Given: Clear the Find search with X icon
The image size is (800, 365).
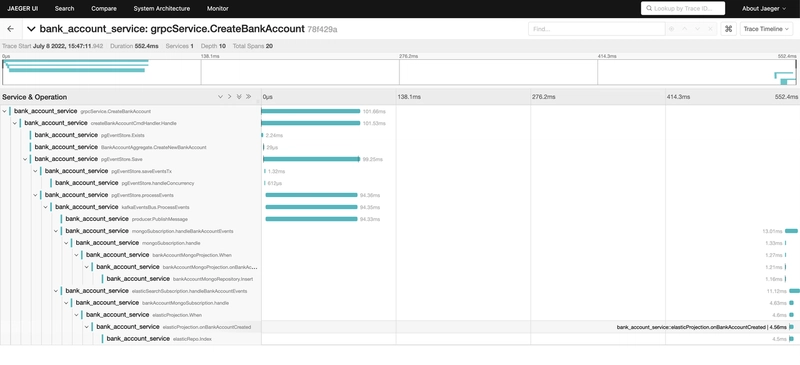Looking at the screenshot, I should [x=710, y=29].
